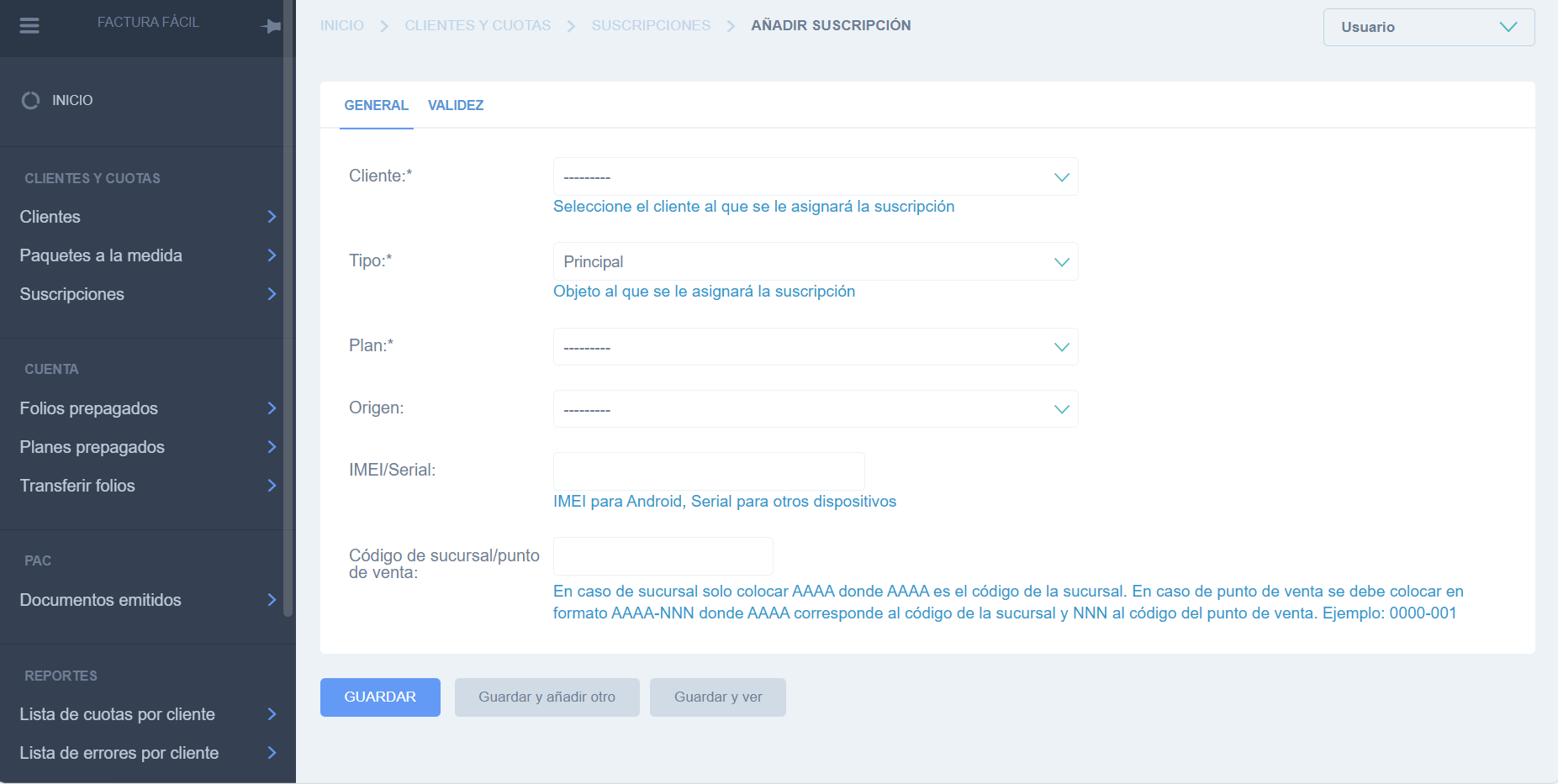Viewport: 1558px width, 784px height.
Task: Click breadcrumb separator after INICIO
Action: tap(384, 26)
